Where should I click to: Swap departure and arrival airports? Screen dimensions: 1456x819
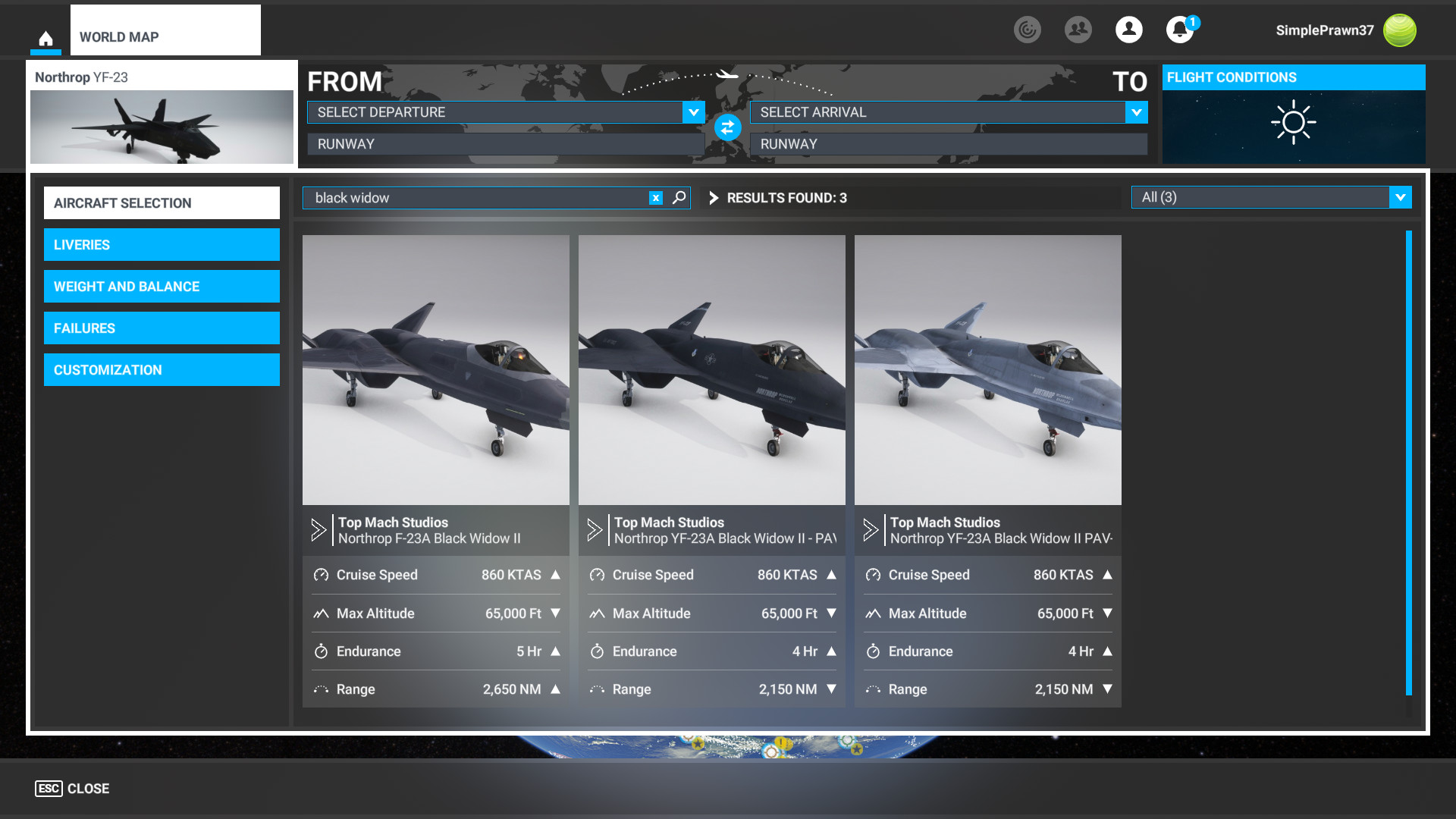pyautogui.click(x=727, y=127)
